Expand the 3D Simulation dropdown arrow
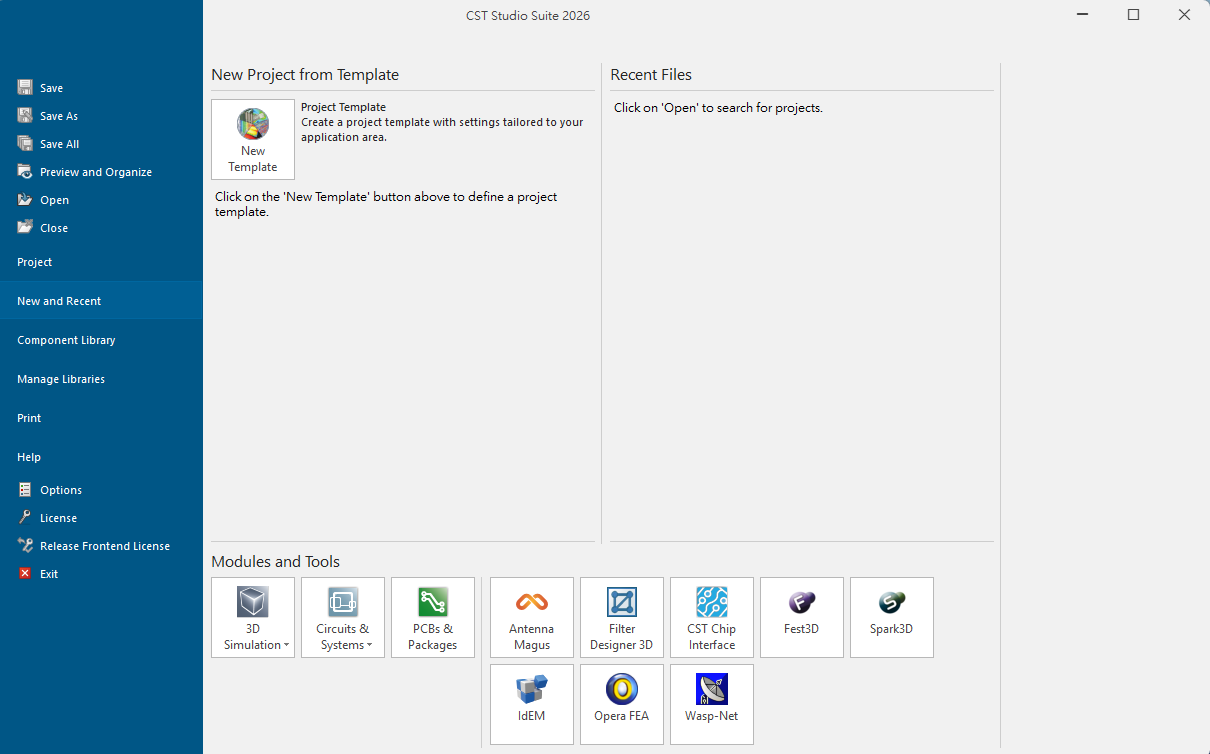This screenshot has height=754, width=1210. (287, 646)
